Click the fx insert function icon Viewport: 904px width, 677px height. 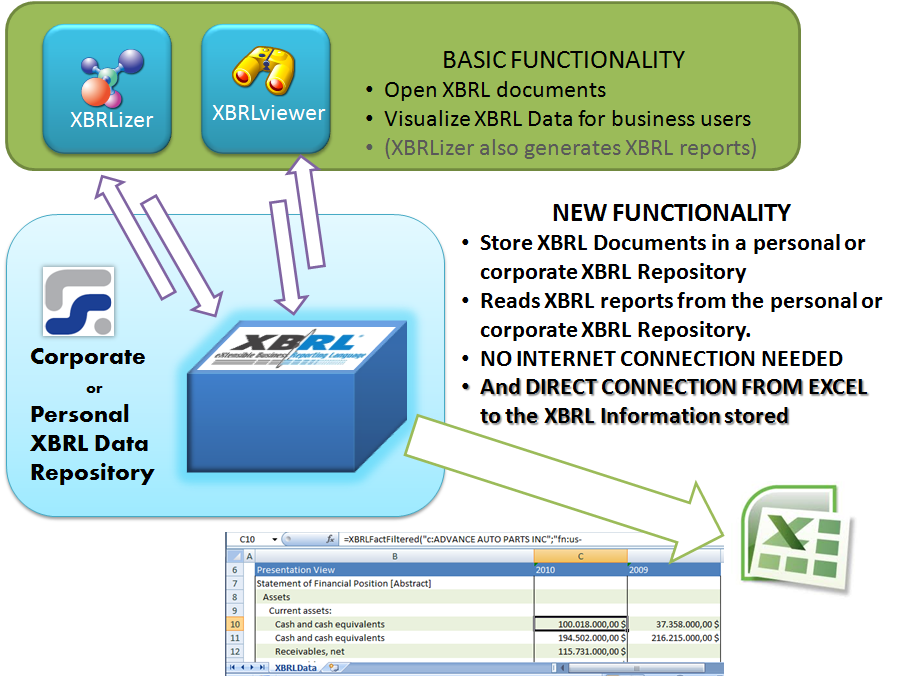click(330, 539)
